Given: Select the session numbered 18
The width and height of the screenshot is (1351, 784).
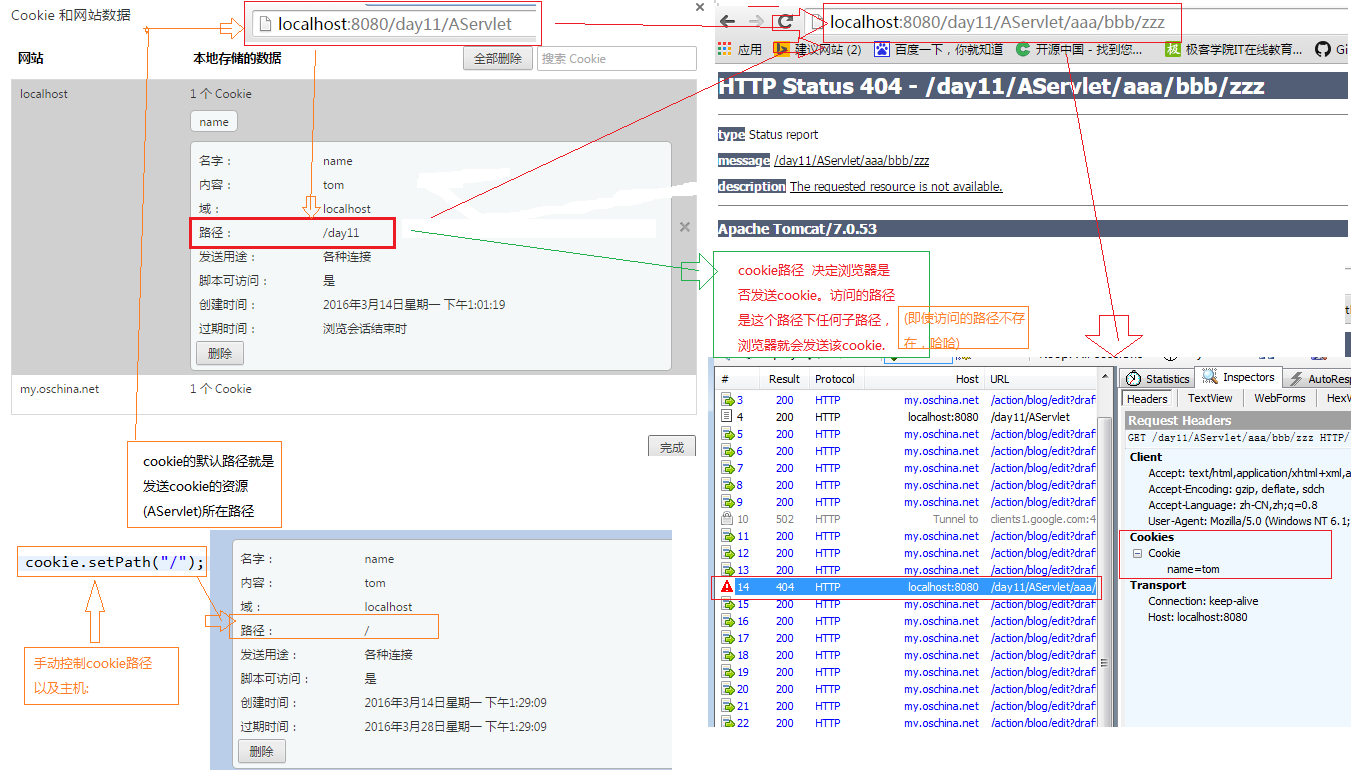Looking at the screenshot, I should 907,655.
